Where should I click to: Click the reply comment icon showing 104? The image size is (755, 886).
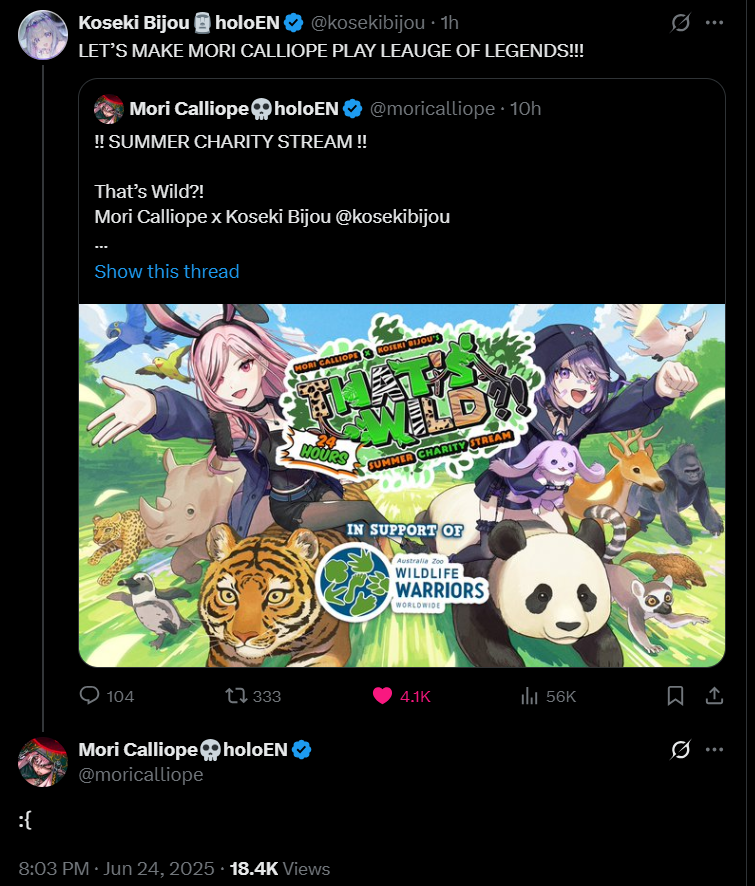pos(89,696)
